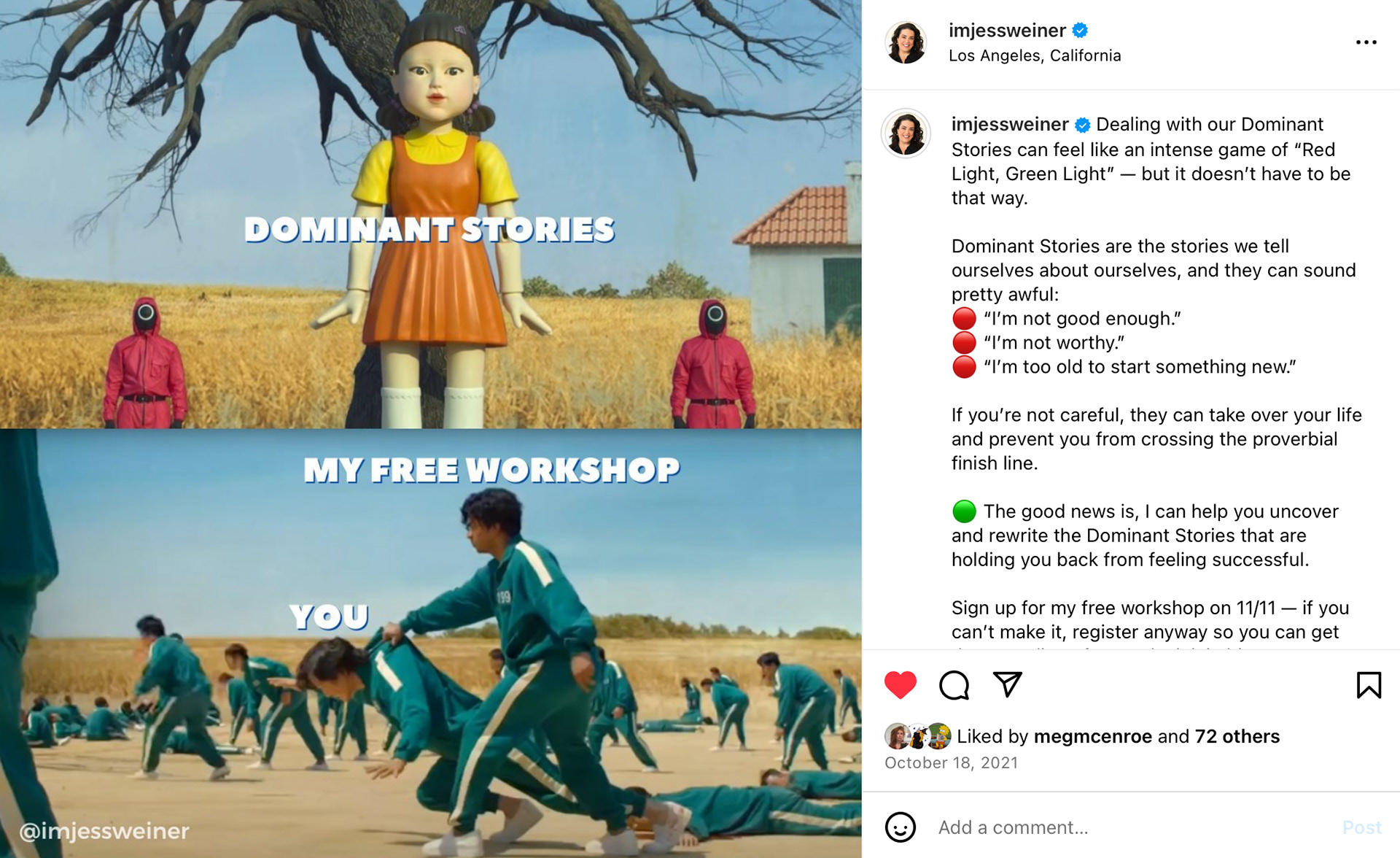Share post with the paper plane icon
The height and width of the screenshot is (858, 1400).
pos(1008,684)
